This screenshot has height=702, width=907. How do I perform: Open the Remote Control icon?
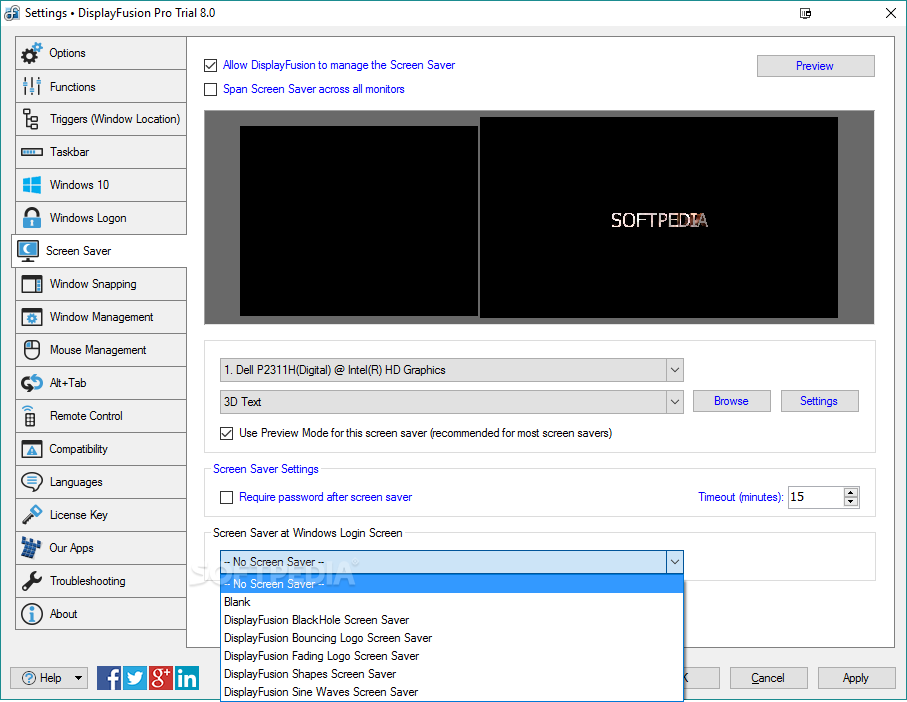[30, 416]
